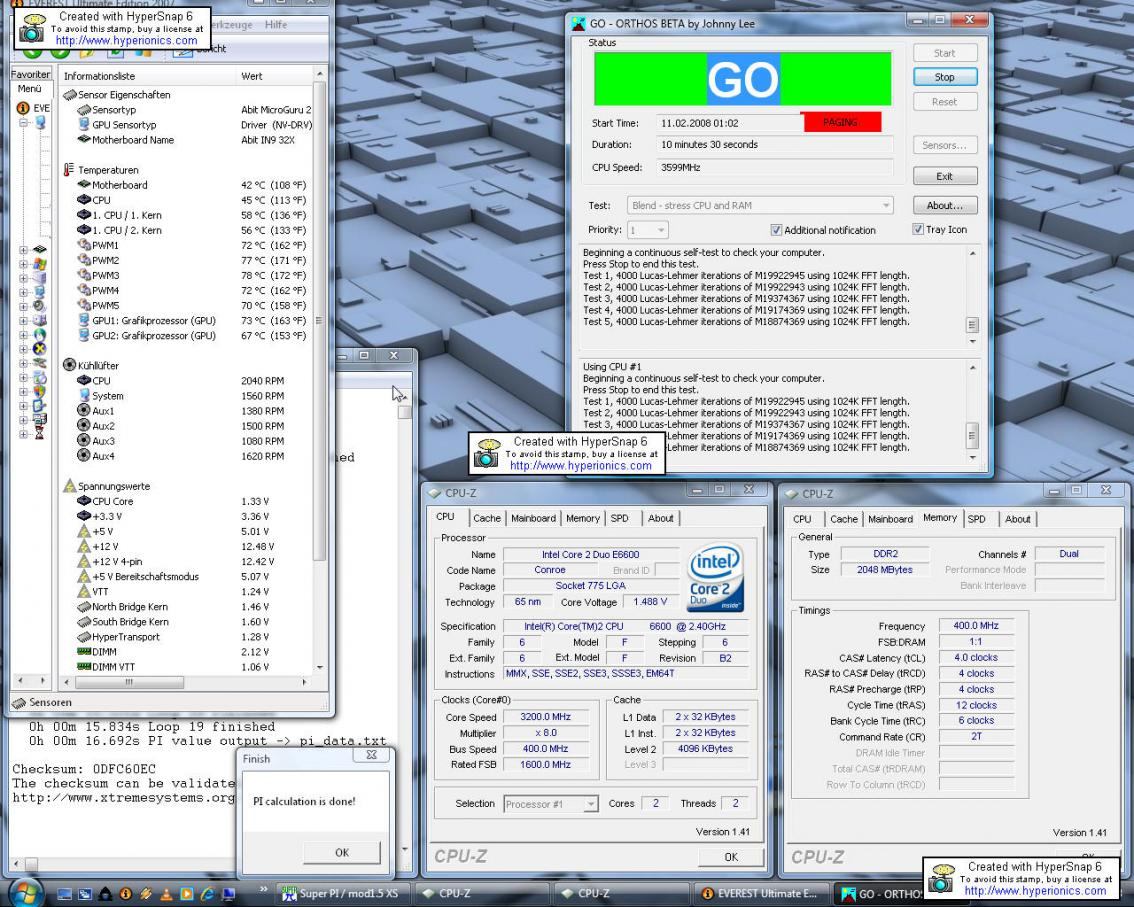Select the Multimedia speaker icon in EVEREST tree
Image resolution: width=1134 pixels, height=907 pixels.
click(x=40, y=306)
